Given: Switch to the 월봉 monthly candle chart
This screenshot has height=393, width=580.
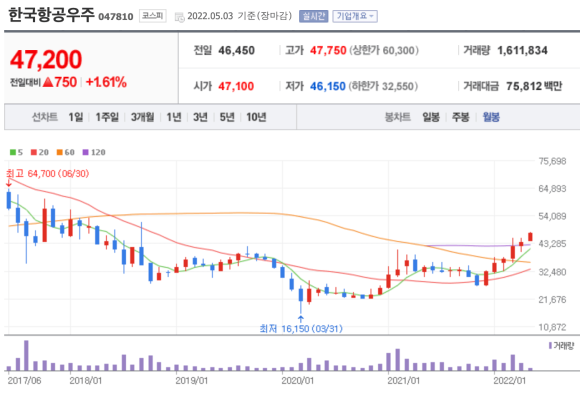Looking at the screenshot, I should (x=491, y=117).
